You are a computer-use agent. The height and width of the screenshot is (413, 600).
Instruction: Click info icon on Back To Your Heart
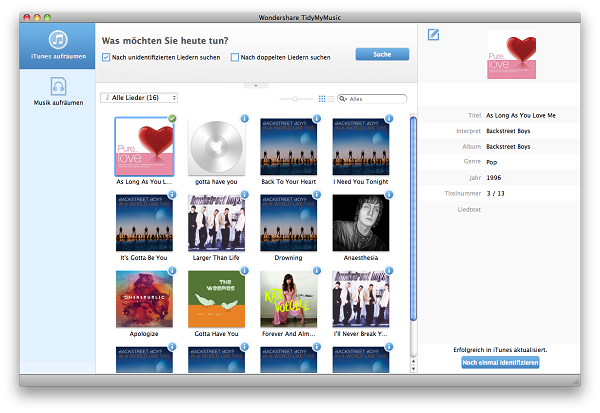(x=317, y=119)
